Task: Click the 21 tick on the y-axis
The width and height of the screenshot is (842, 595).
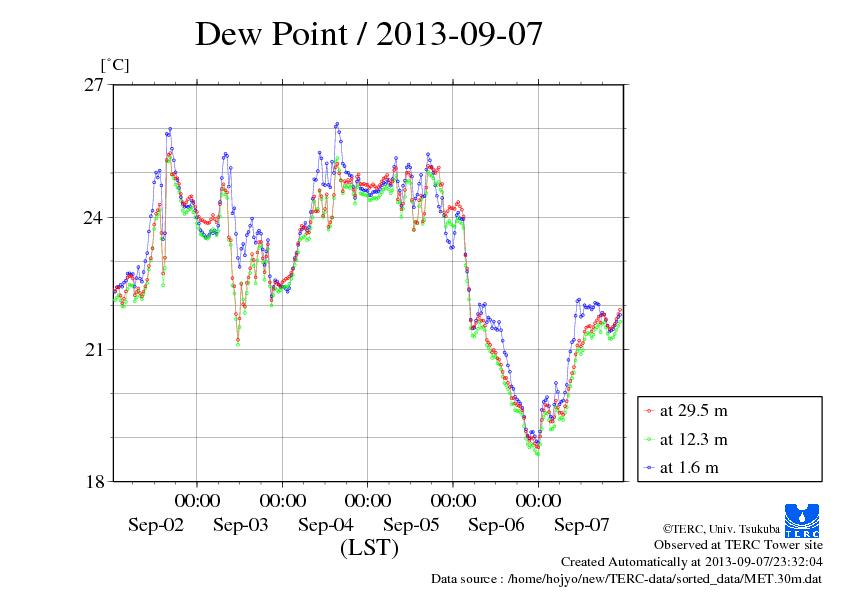Action: tap(93, 349)
